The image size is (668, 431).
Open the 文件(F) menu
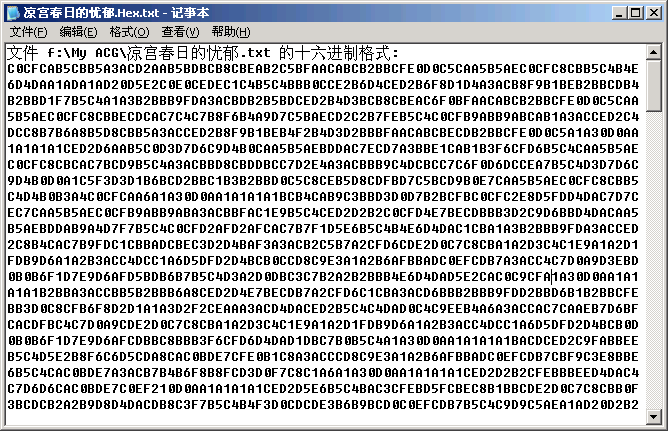click(x=28, y=32)
